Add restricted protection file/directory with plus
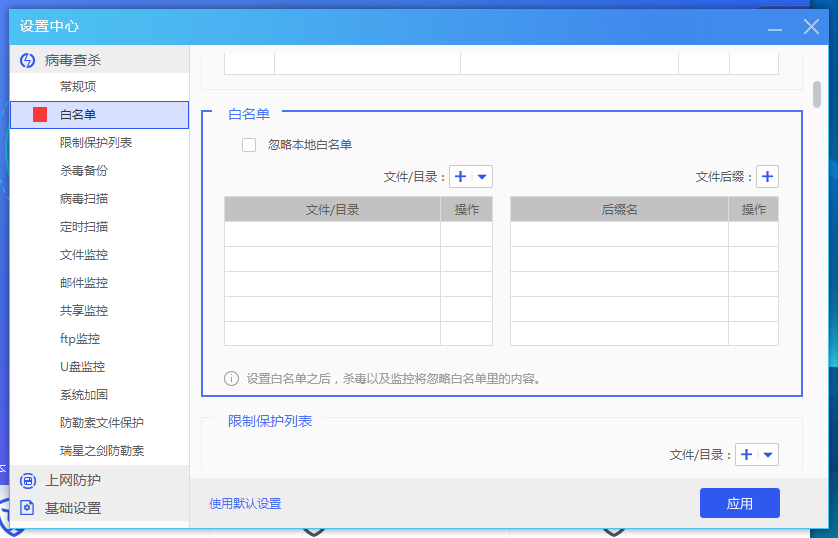This screenshot has height=538, width=838. pyautogui.click(x=747, y=455)
